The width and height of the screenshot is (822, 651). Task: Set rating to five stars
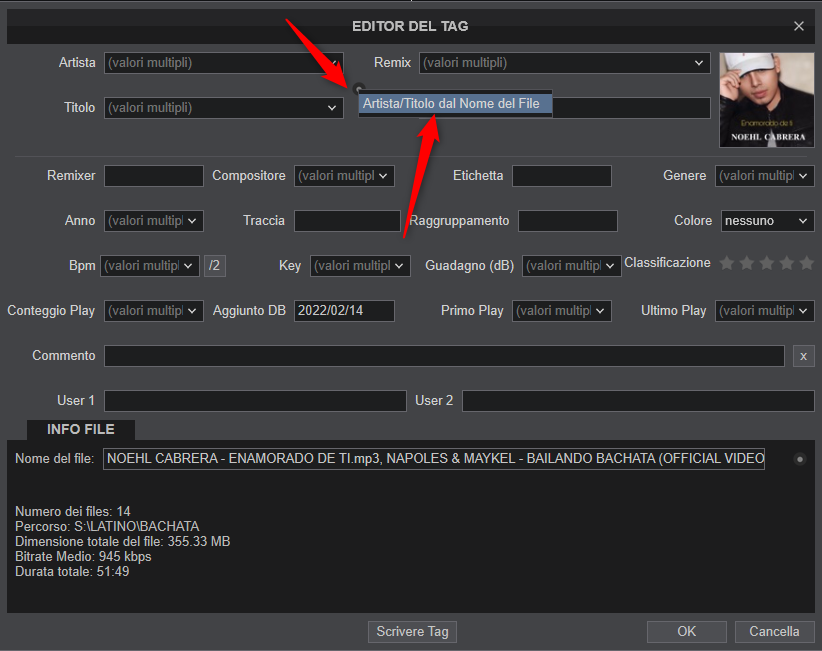(x=806, y=263)
